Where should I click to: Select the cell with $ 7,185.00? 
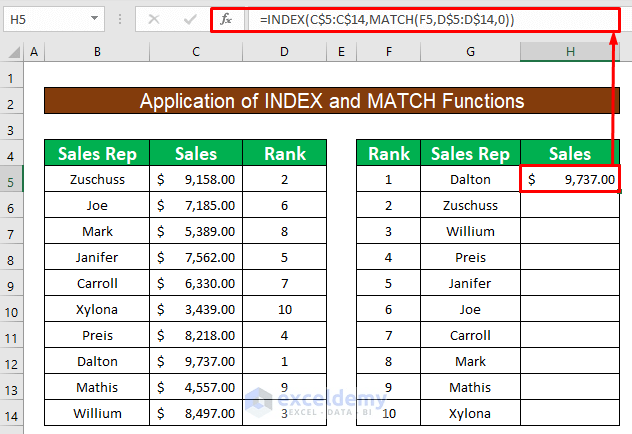196,206
